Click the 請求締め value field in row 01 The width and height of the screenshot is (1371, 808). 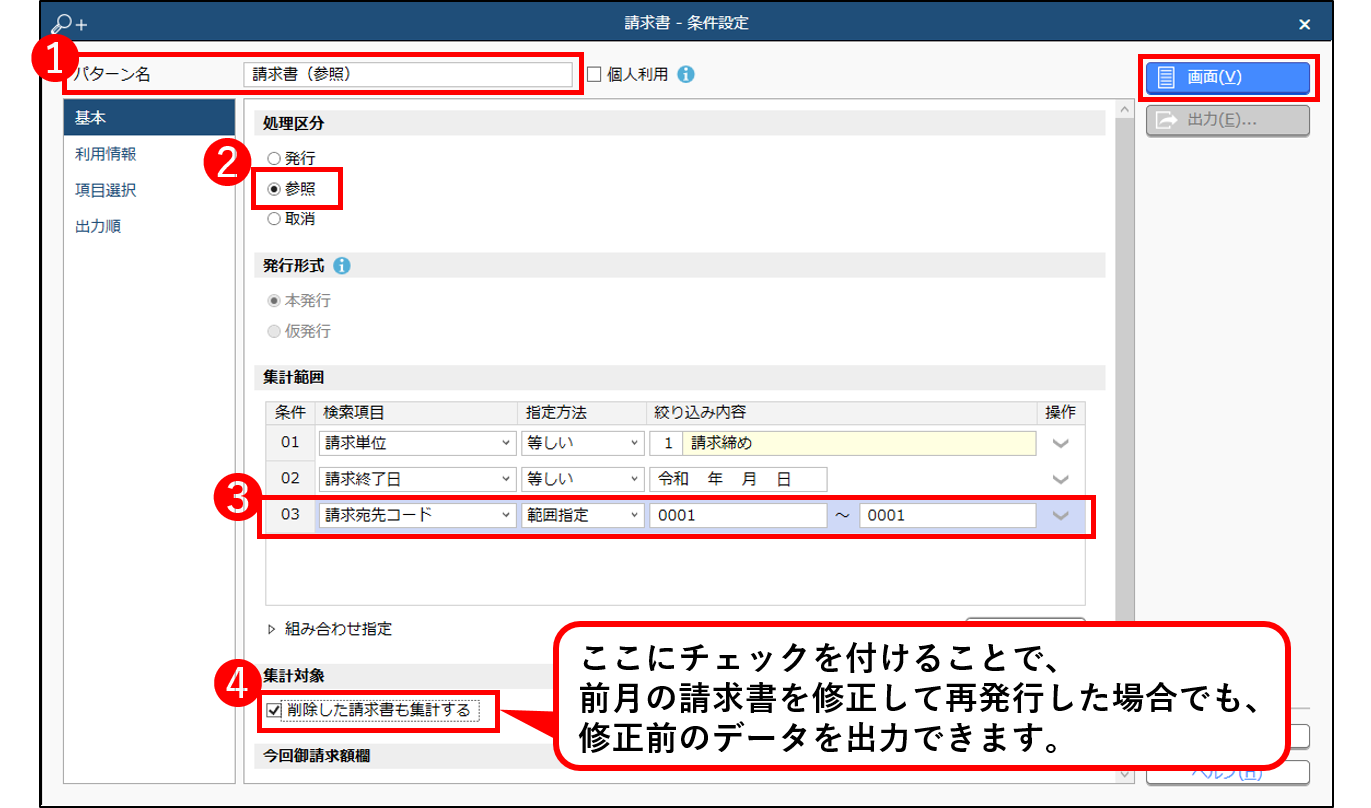860,443
